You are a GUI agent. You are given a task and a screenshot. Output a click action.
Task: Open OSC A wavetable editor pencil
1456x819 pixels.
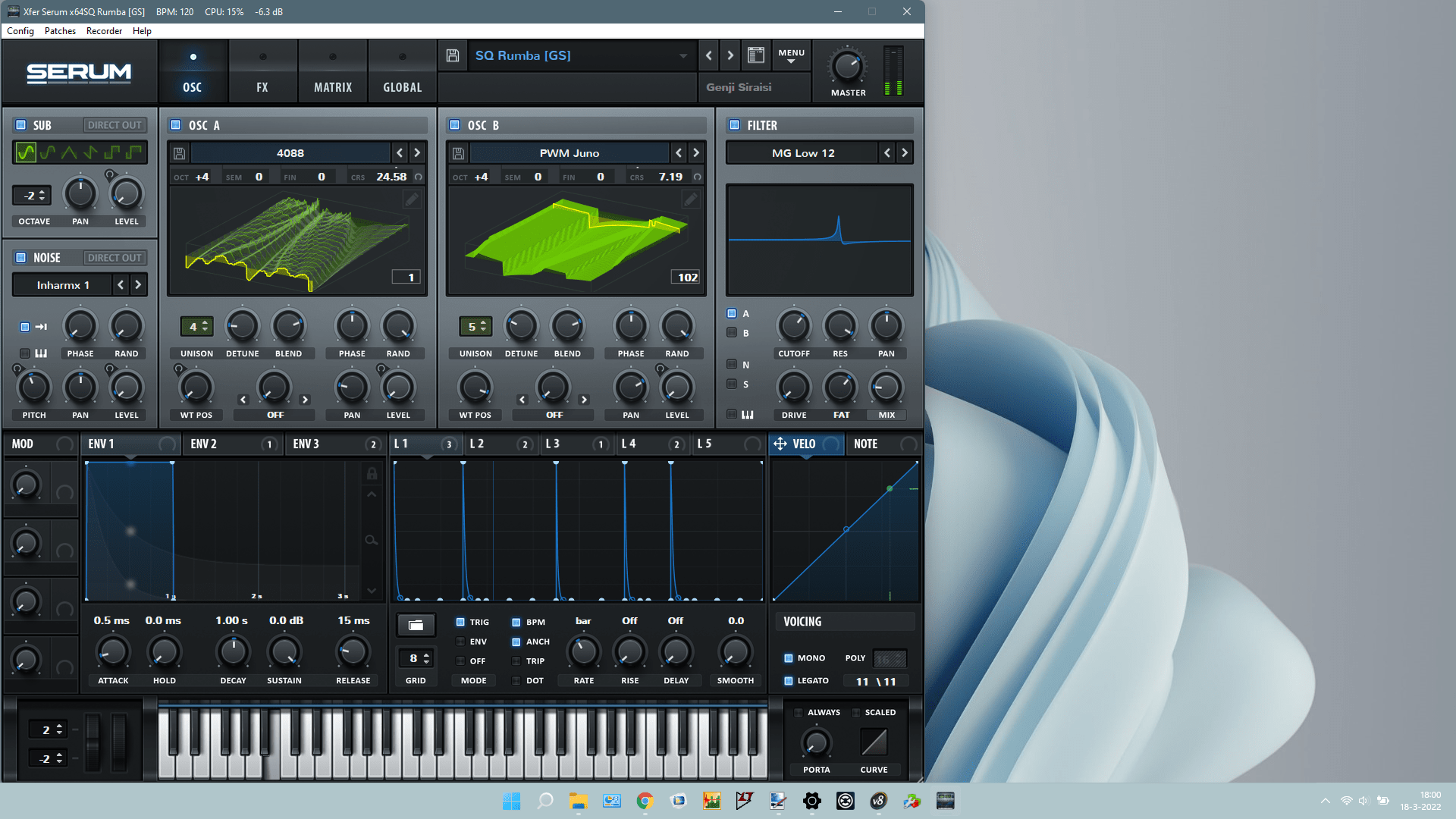click(411, 199)
